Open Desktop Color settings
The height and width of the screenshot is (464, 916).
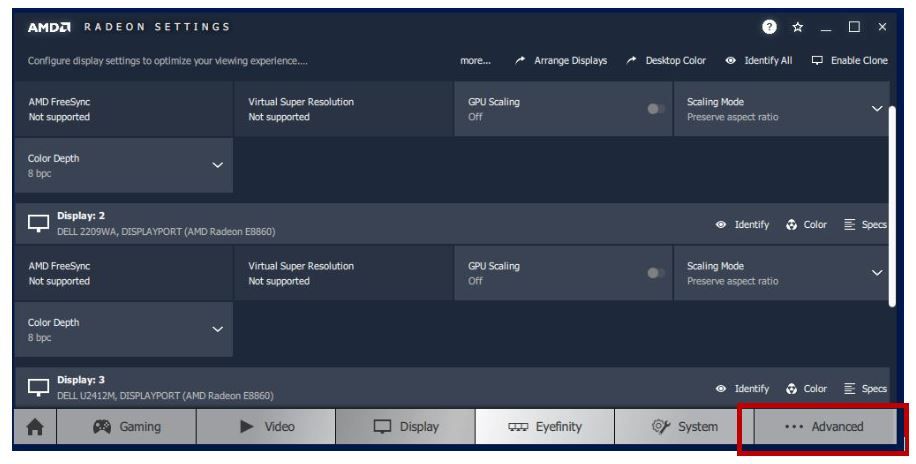click(666, 61)
